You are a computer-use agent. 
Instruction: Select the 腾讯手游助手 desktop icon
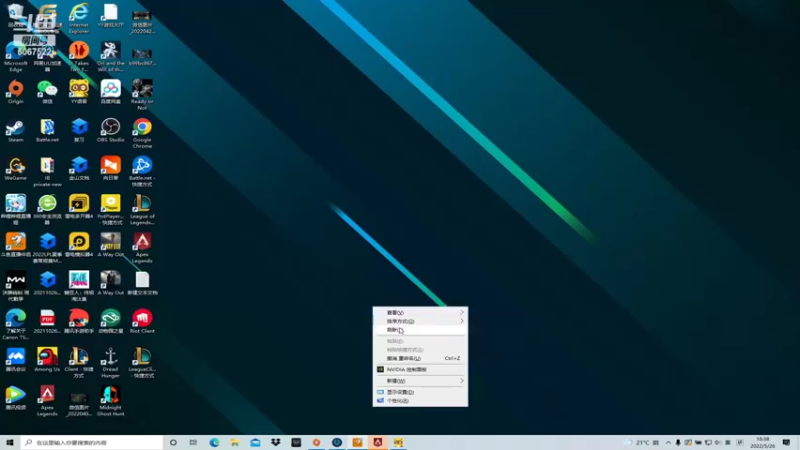coord(79,321)
